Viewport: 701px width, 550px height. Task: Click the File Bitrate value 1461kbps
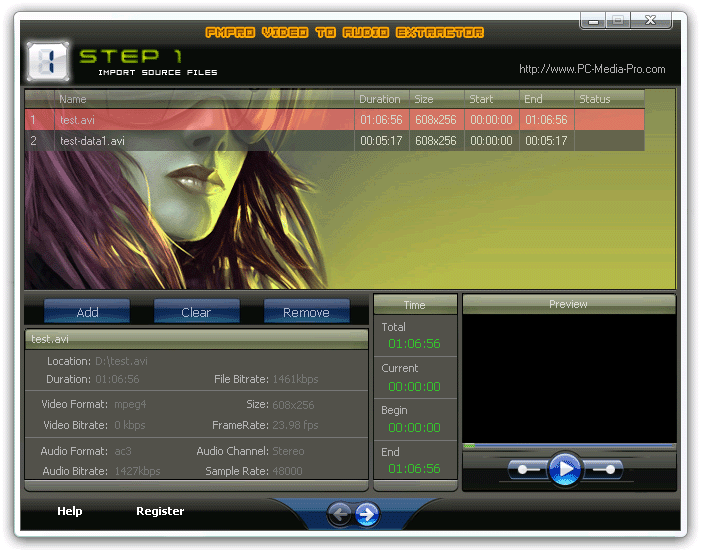pyautogui.click(x=296, y=379)
